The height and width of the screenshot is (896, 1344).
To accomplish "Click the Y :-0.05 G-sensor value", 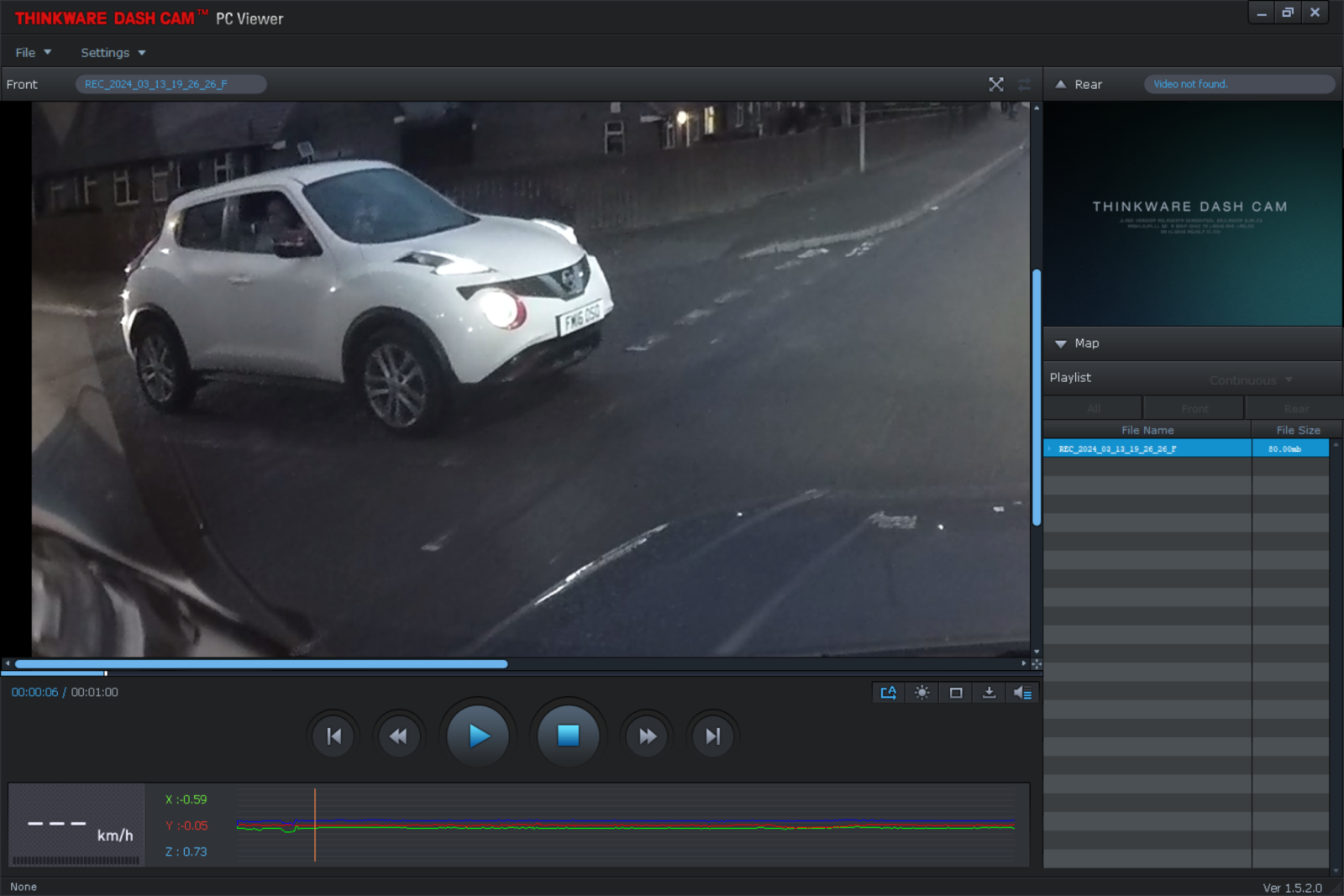I will coord(186,825).
